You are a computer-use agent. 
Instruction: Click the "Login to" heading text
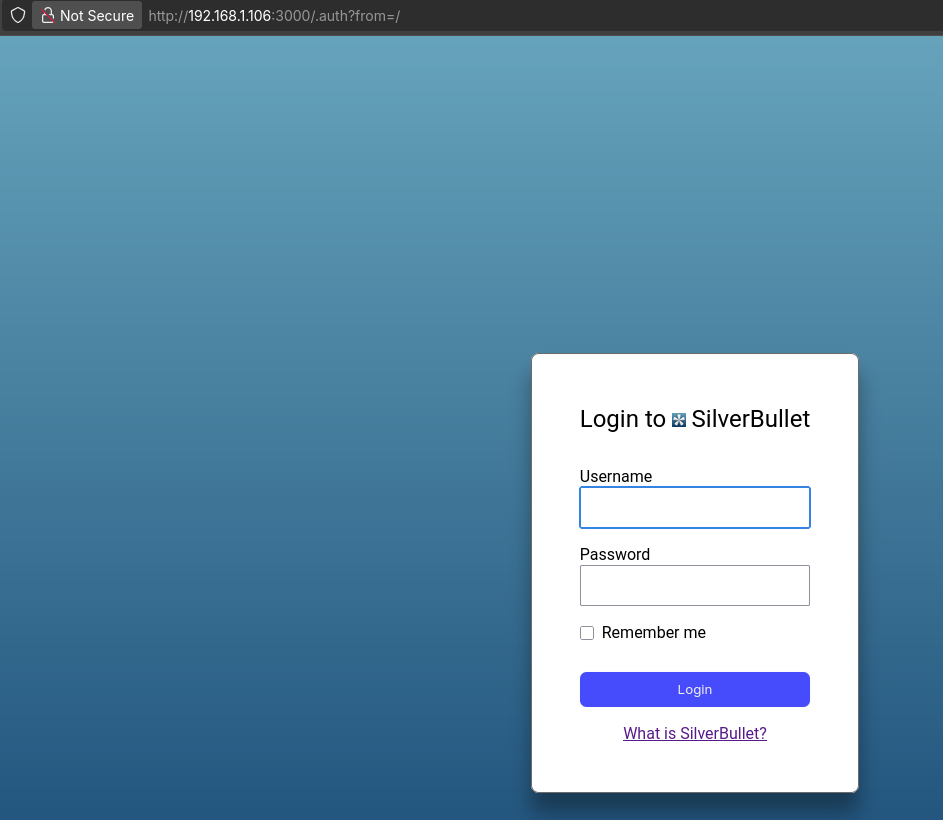(622, 419)
